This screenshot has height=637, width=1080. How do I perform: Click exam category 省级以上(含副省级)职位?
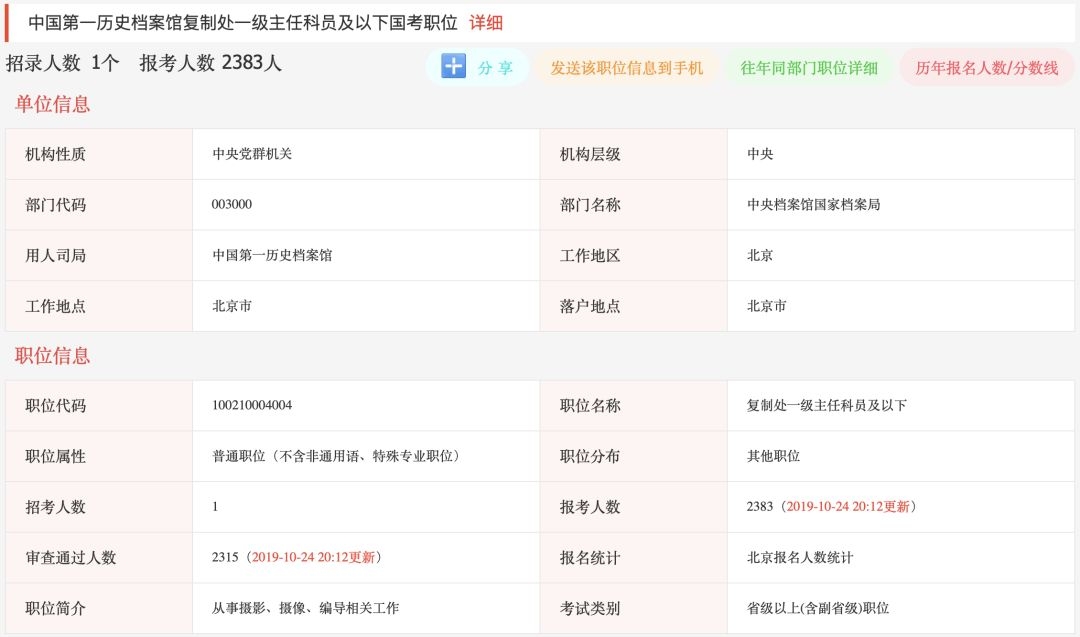pyautogui.click(x=818, y=608)
